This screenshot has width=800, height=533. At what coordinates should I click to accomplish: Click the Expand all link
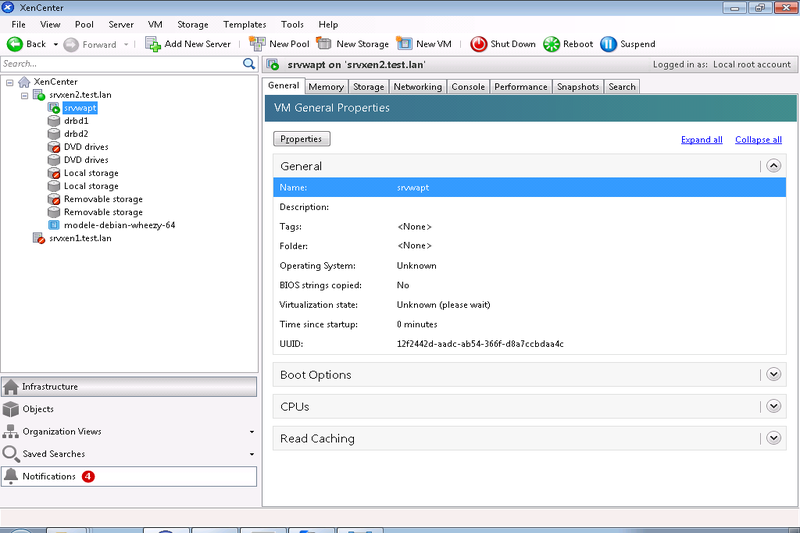[702, 140]
